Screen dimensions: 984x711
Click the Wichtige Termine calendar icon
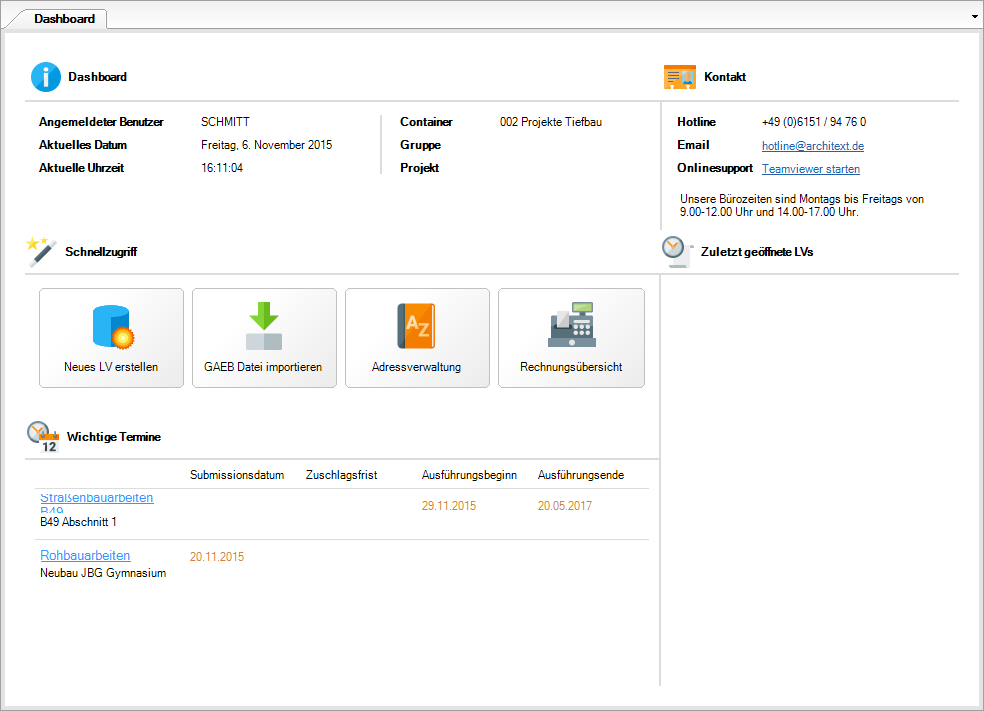pos(43,437)
